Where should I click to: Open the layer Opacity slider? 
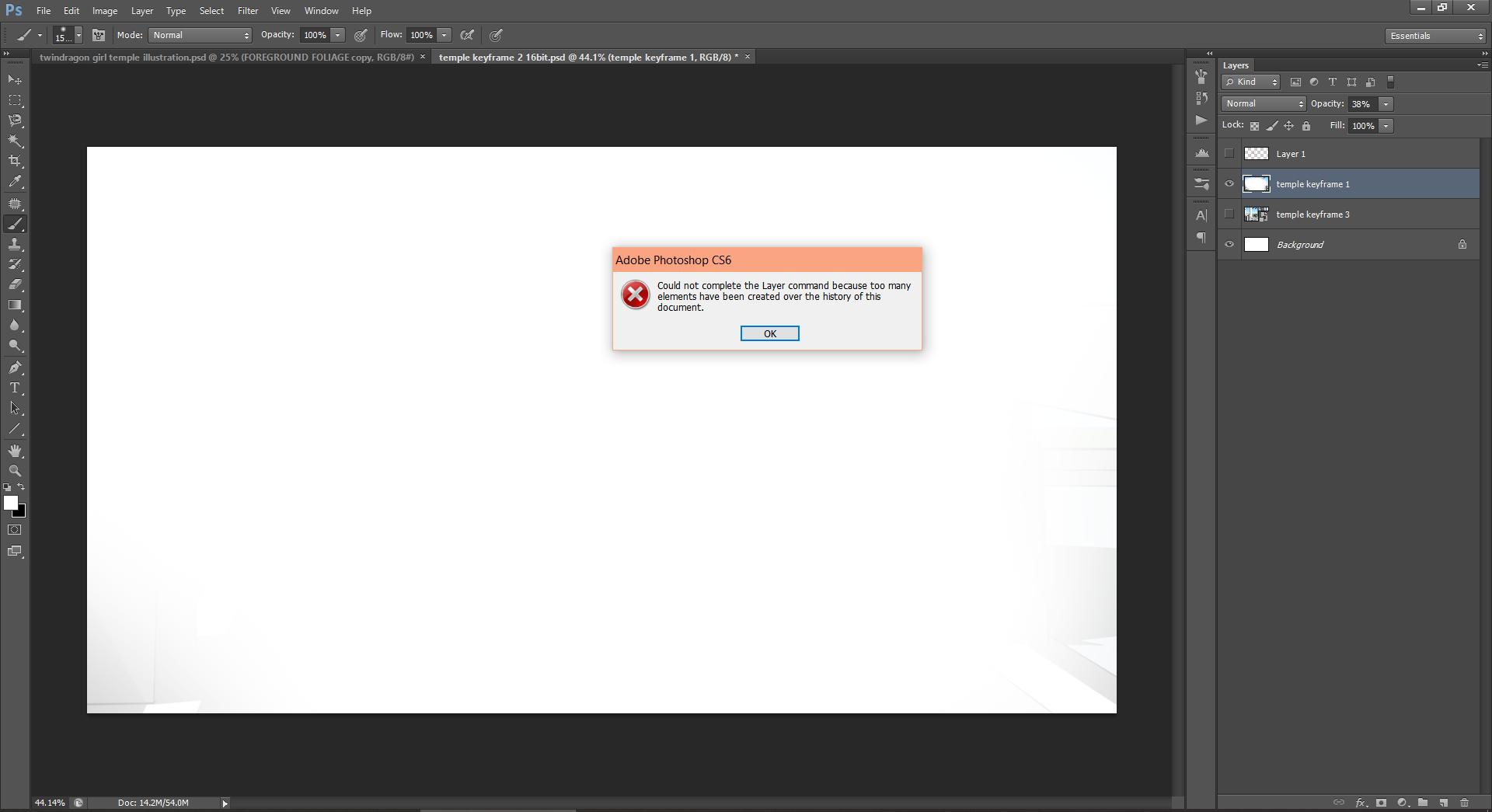coord(1386,103)
